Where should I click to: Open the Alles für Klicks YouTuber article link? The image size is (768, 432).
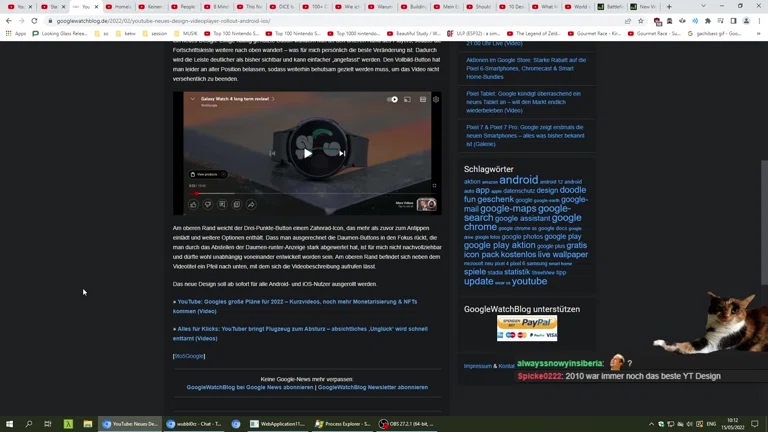pyautogui.click(x=300, y=334)
